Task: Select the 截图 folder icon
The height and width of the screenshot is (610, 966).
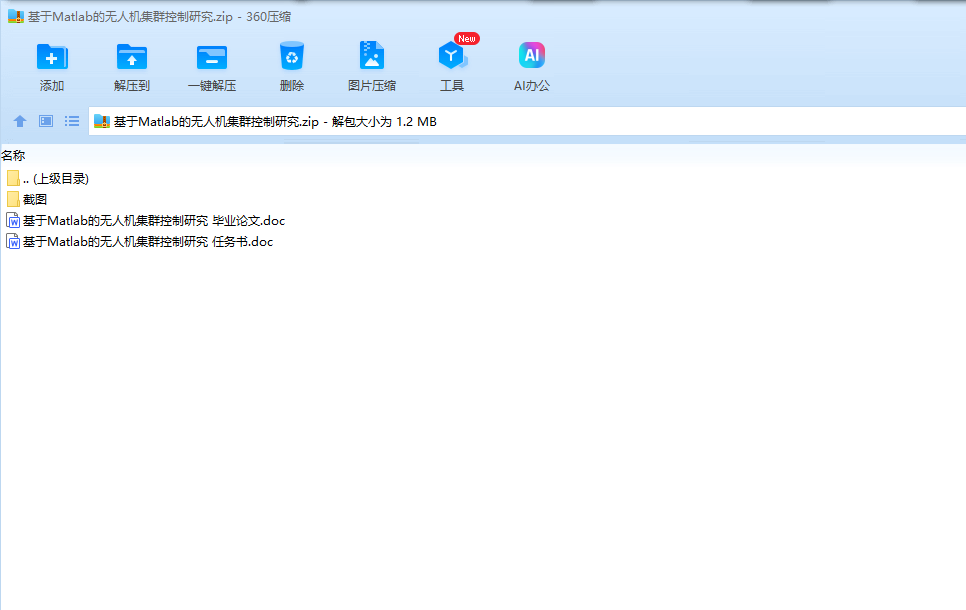Action: coord(13,200)
